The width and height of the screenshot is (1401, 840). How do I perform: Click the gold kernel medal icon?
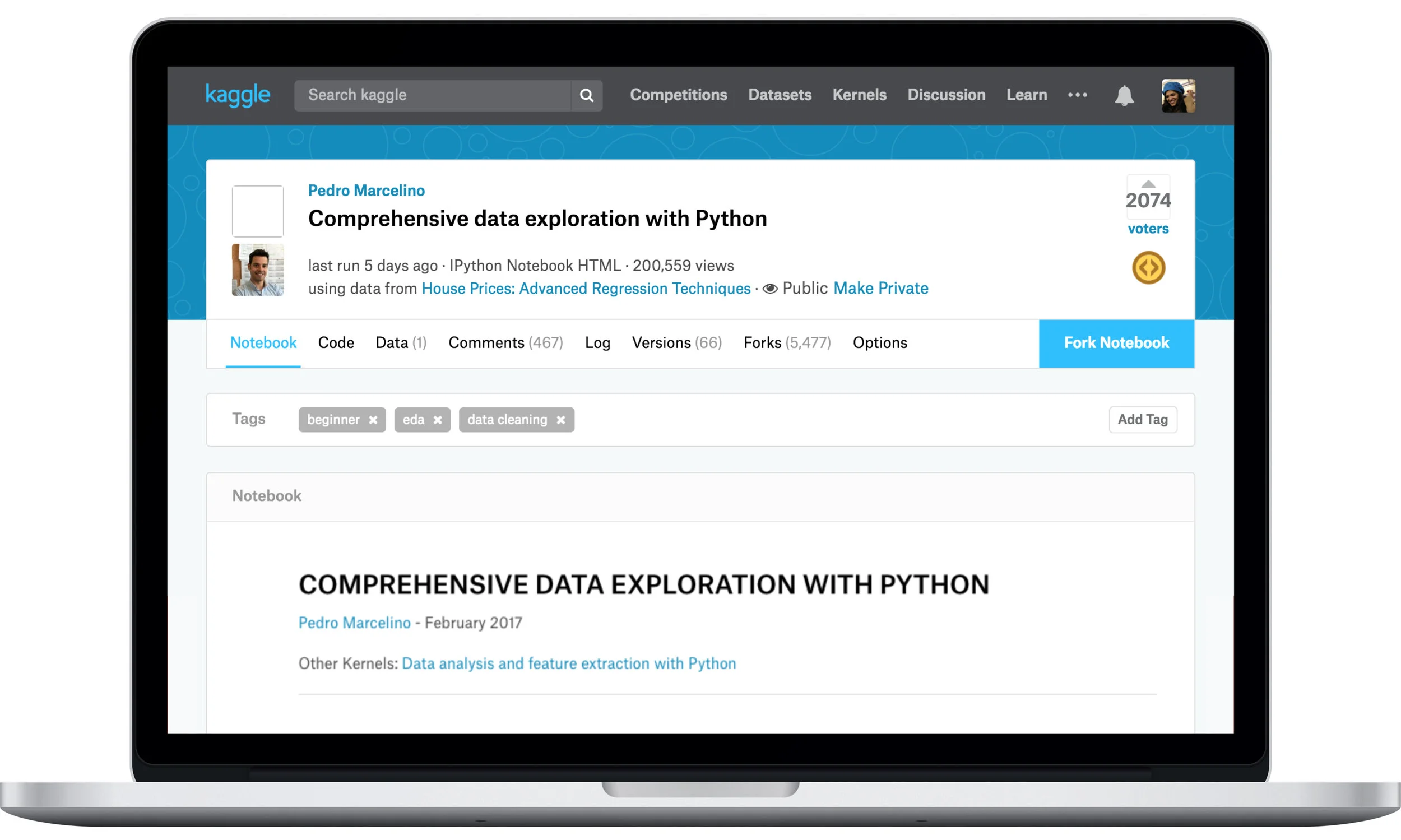pyautogui.click(x=1148, y=268)
